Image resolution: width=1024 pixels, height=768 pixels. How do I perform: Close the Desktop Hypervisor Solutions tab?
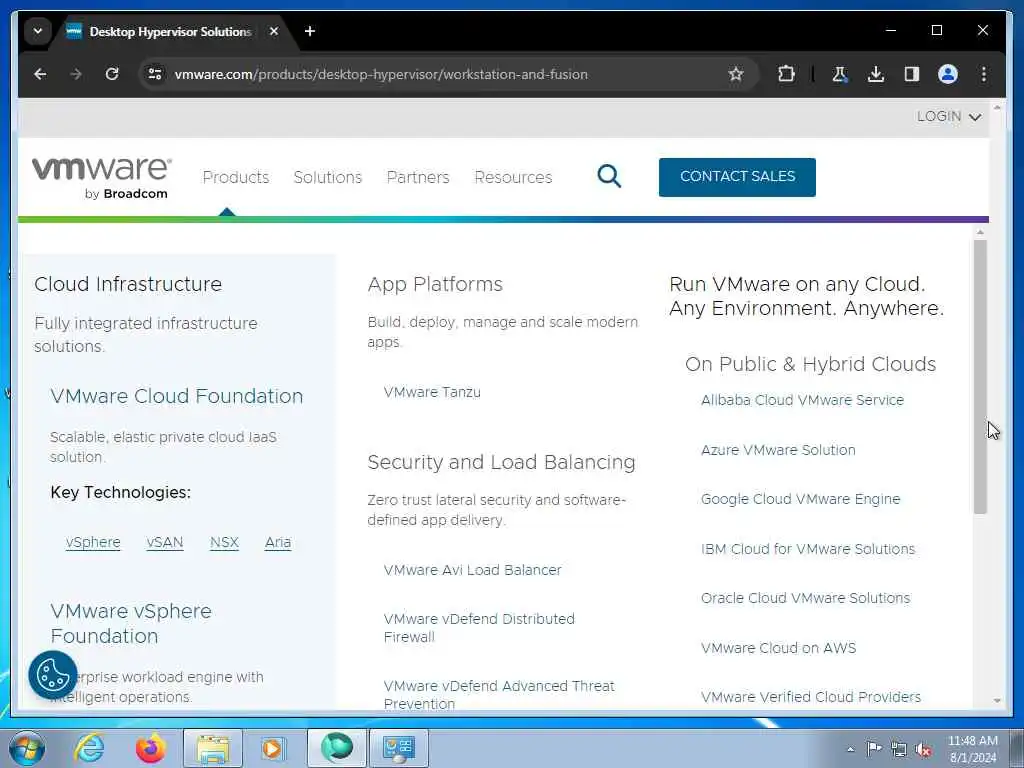tap(274, 31)
